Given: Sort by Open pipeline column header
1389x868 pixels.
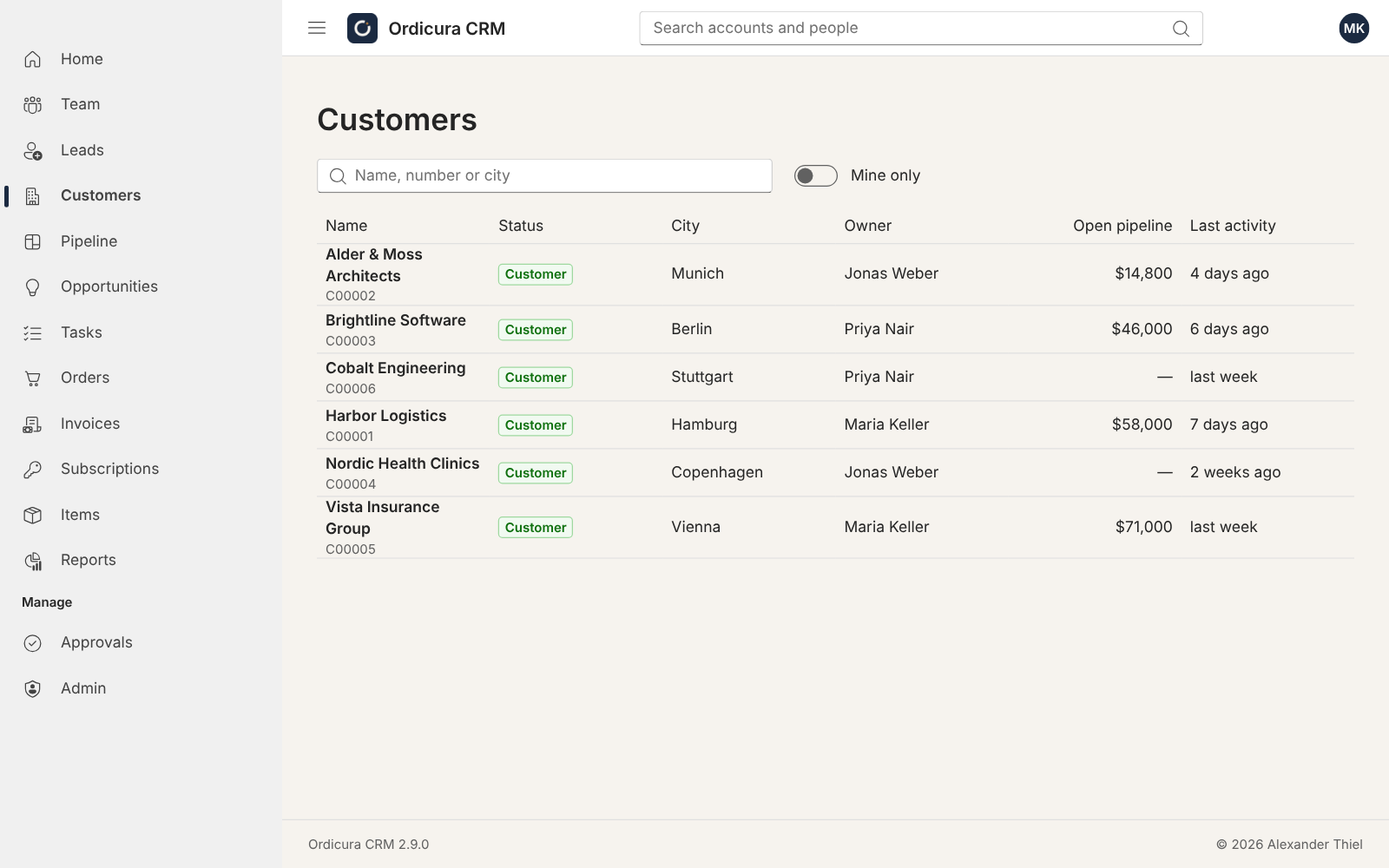Looking at the screenshot, I should (x=1122, y=226).
